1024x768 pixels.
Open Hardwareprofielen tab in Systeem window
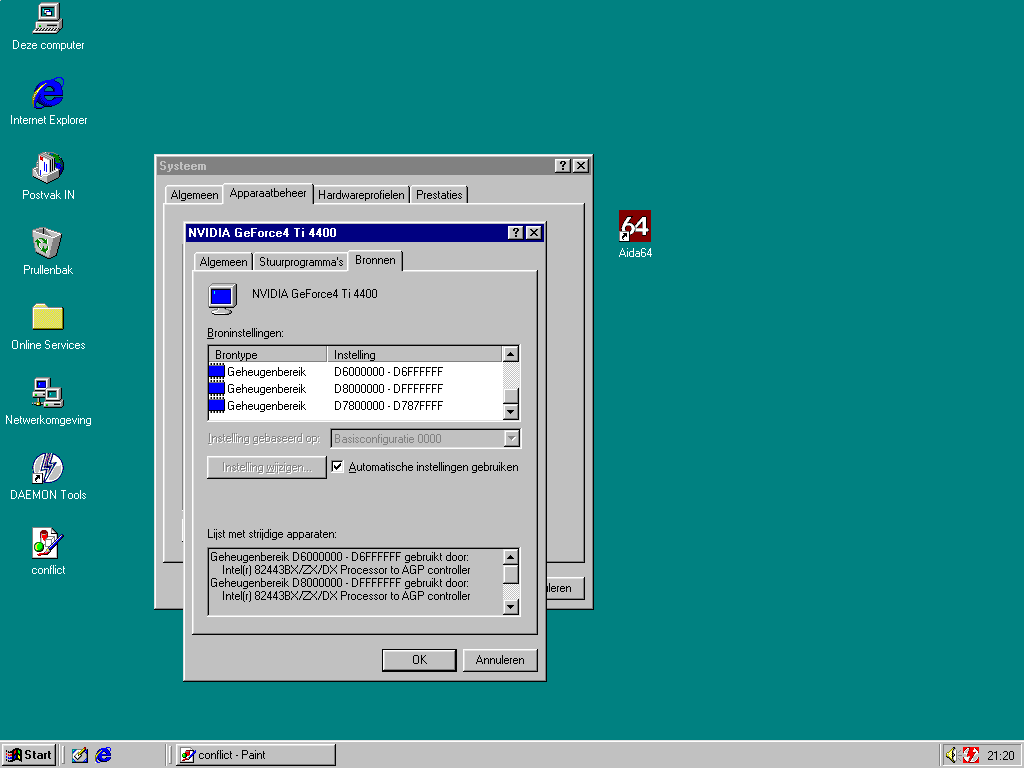[361, 195]
